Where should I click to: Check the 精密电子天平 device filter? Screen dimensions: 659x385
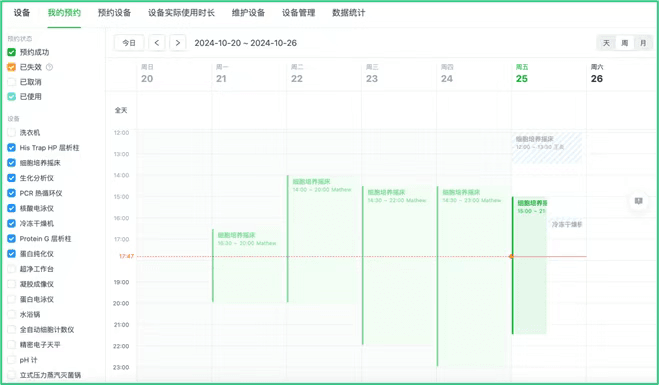pyautogui.click(x=11, y=345)
